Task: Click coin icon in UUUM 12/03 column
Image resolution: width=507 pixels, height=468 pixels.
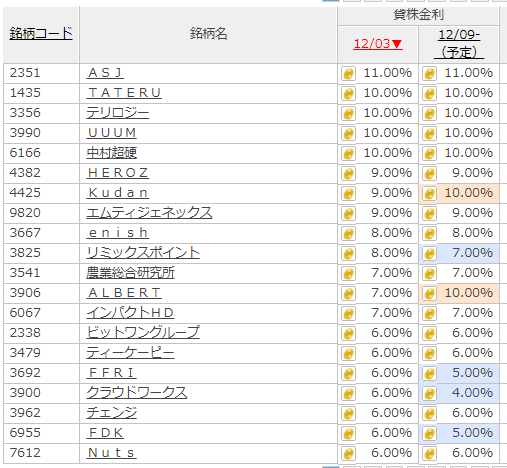Action: click(x=348, y=134)
